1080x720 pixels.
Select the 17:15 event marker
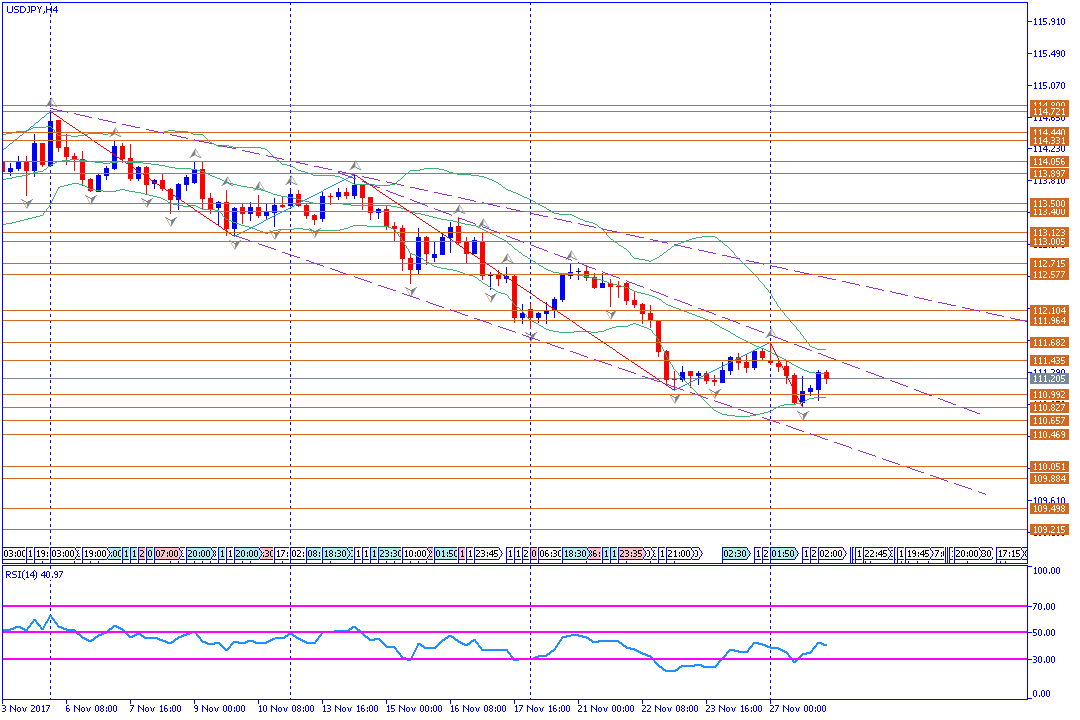pyautogui.click(x=1012, y=553)
